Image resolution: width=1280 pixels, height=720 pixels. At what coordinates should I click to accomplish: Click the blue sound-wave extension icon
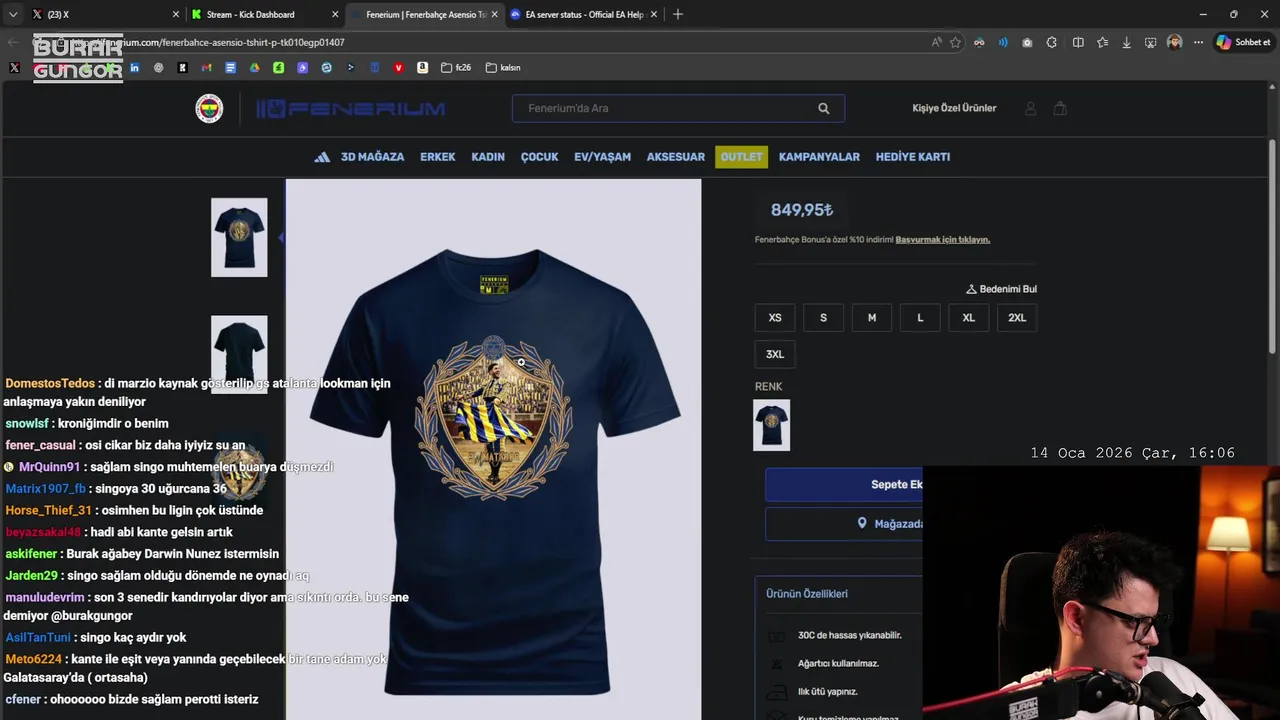pos(1003,42)
